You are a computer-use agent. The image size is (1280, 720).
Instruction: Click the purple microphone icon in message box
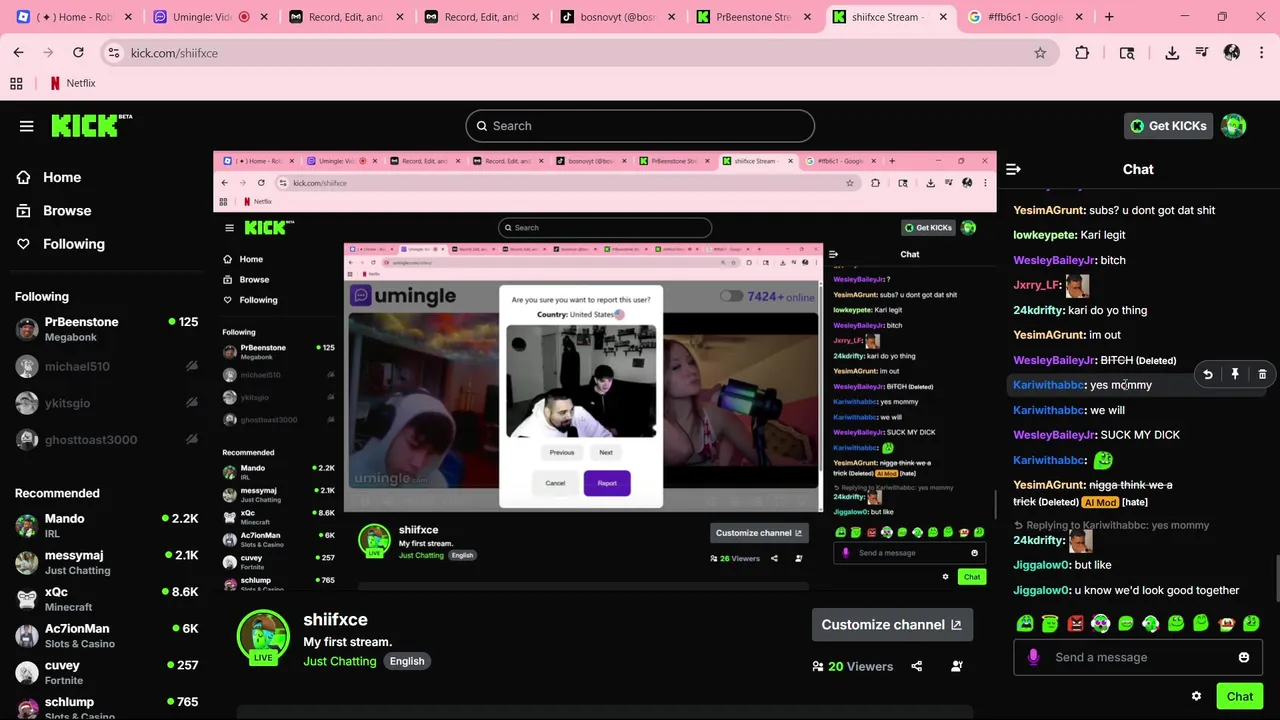pyautogui.click(x=1033, y=657)
